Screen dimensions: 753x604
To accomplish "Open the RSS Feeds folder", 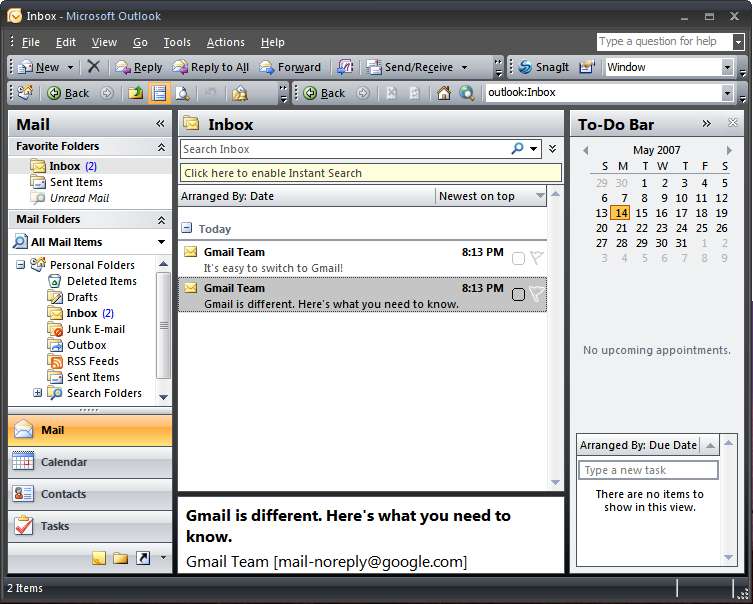I will (x=83, y=361).
